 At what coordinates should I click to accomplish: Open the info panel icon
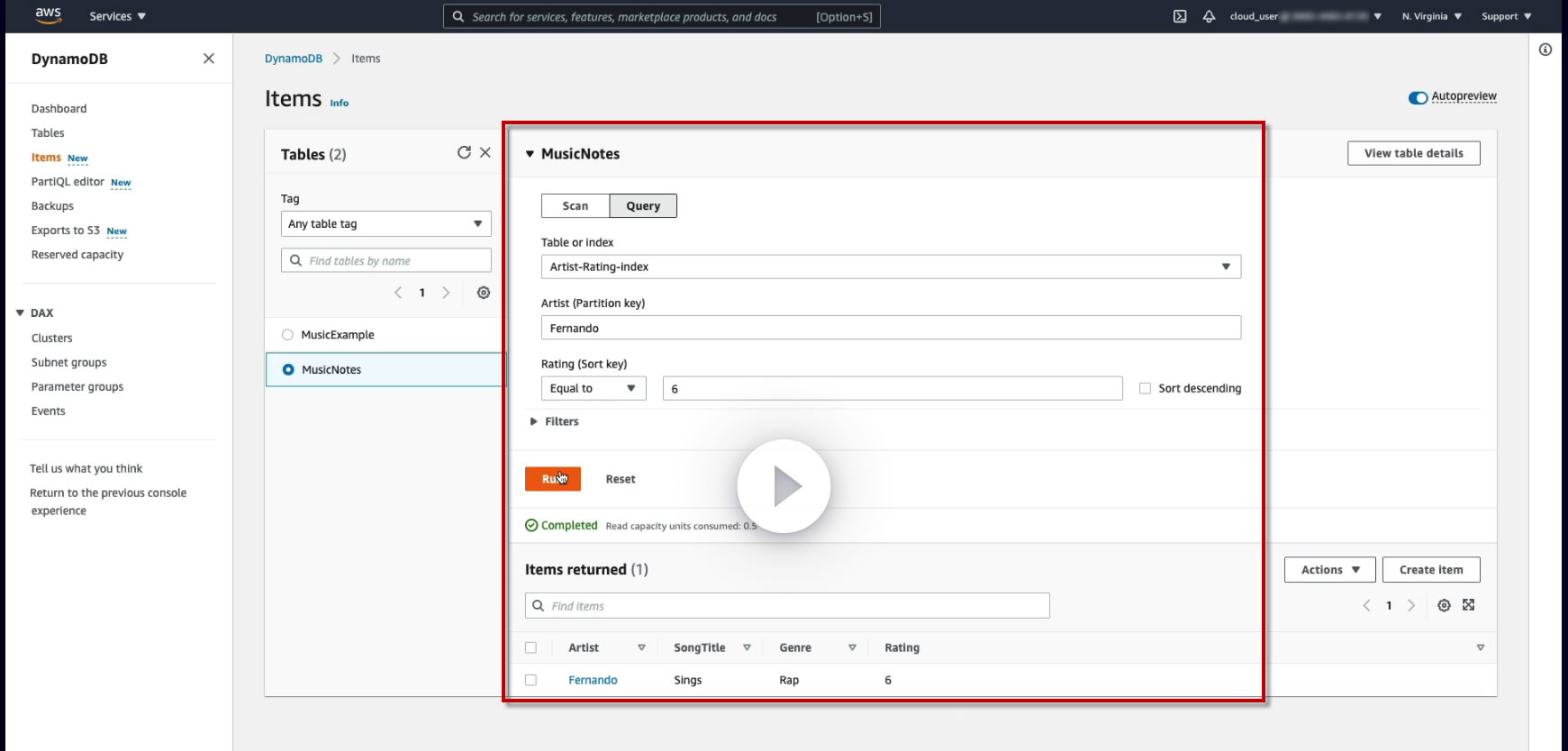coord(1545,50)
